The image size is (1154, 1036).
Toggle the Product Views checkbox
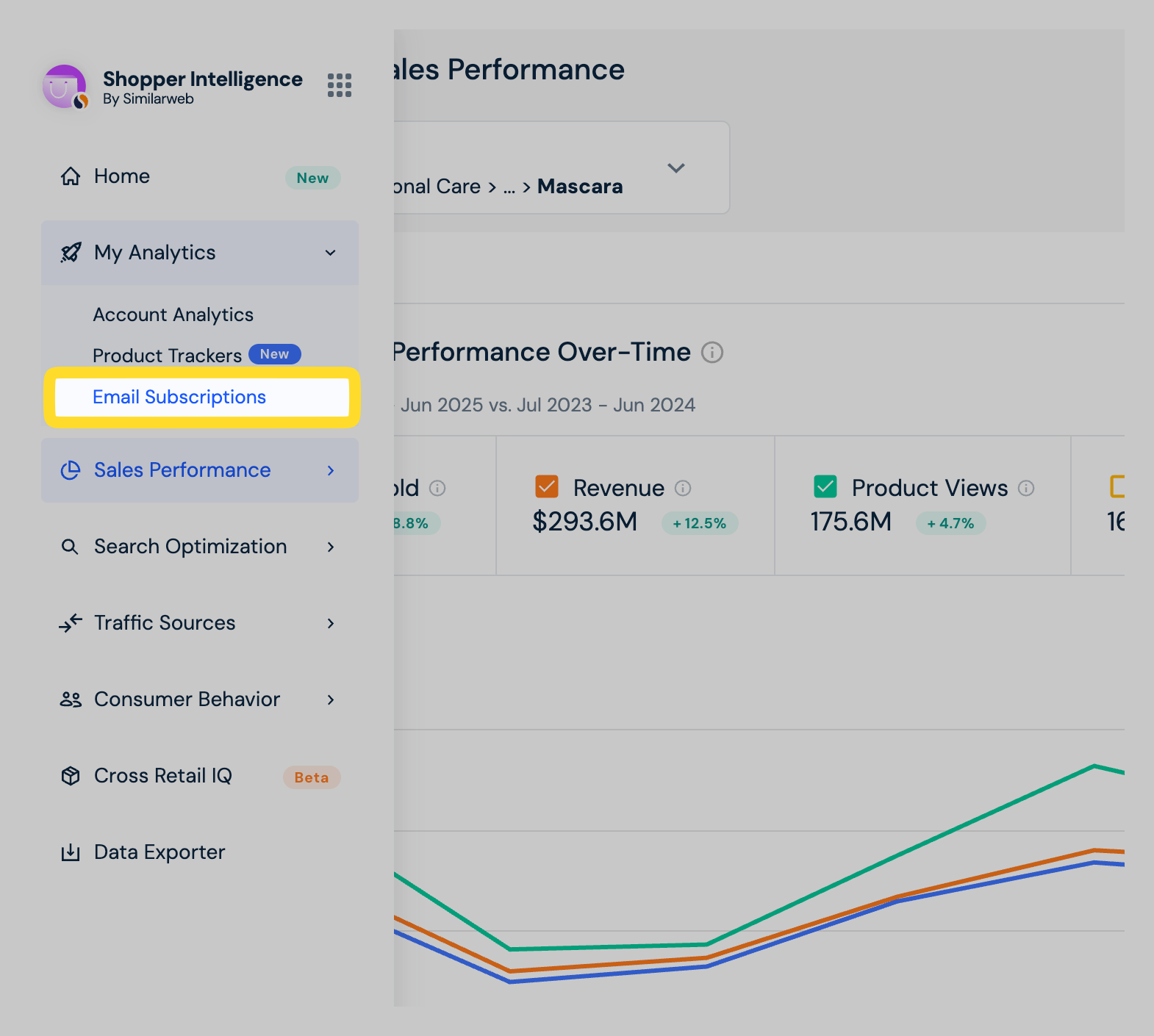coord(825,486)
